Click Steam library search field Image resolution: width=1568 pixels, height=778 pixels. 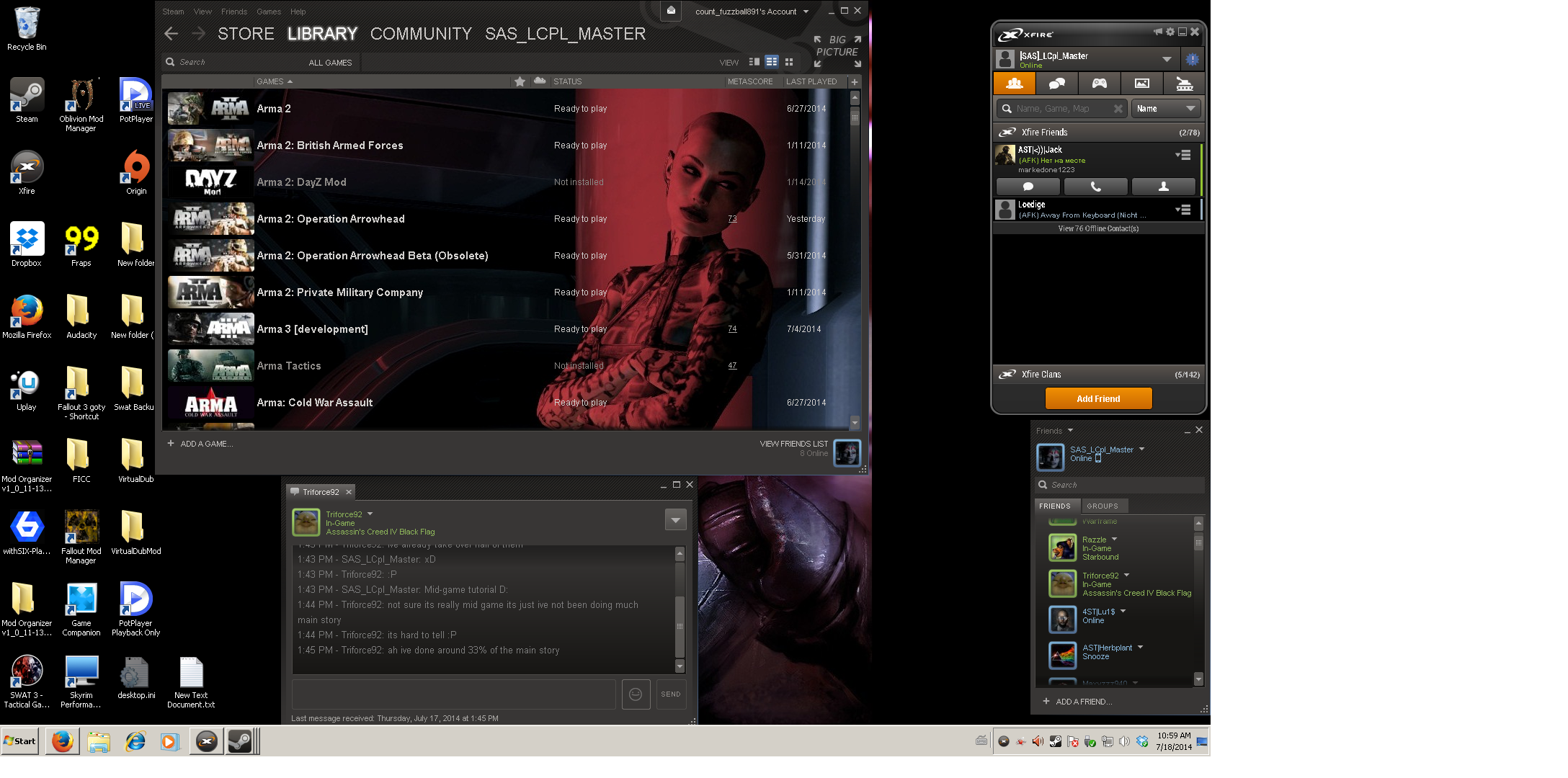click(231, 63)
